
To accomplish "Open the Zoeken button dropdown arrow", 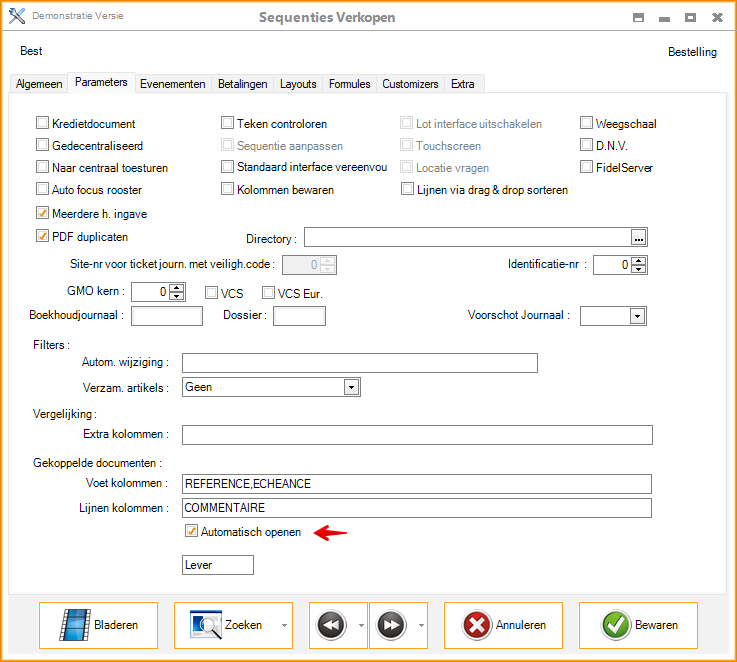I will pos(284,626).
